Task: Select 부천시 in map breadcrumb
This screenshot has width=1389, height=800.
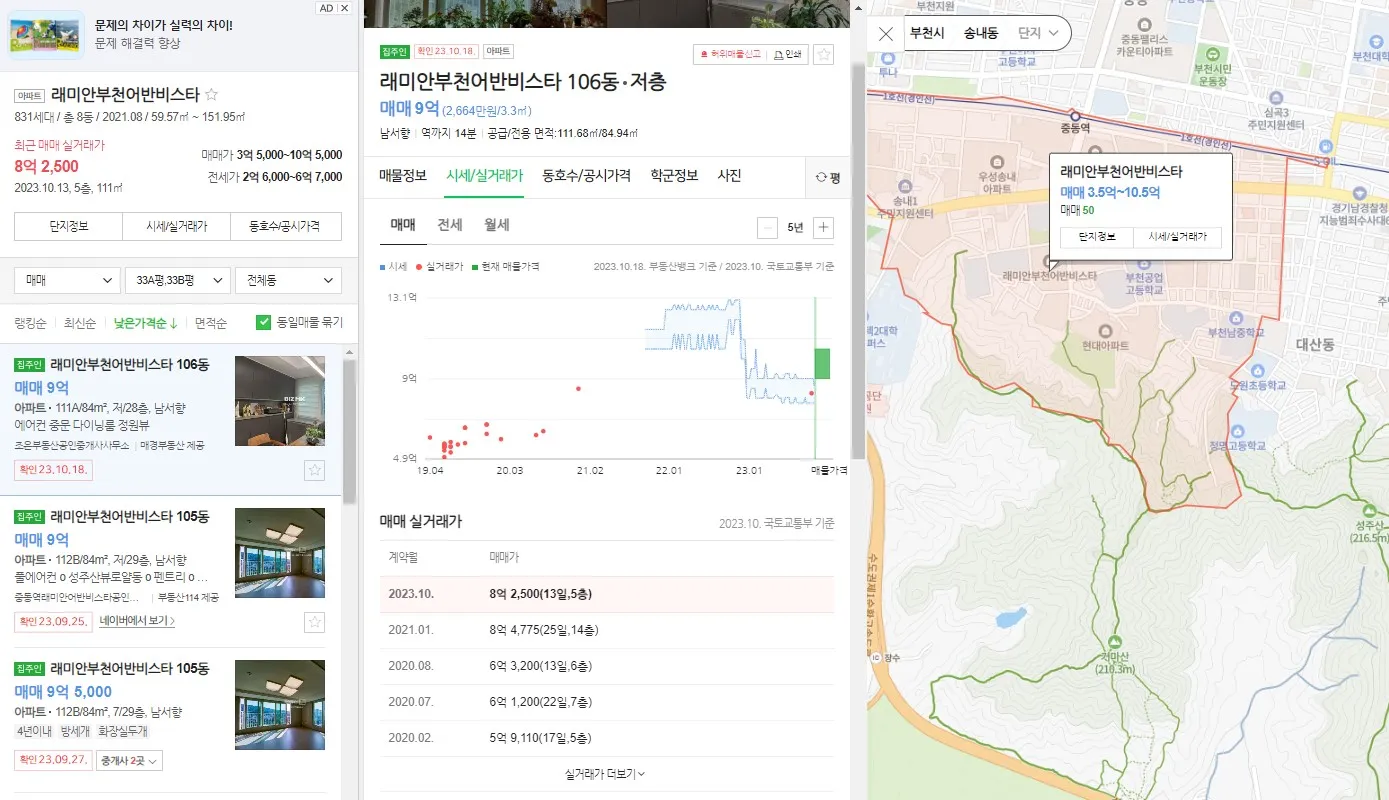Action: (x=927, y=33)
